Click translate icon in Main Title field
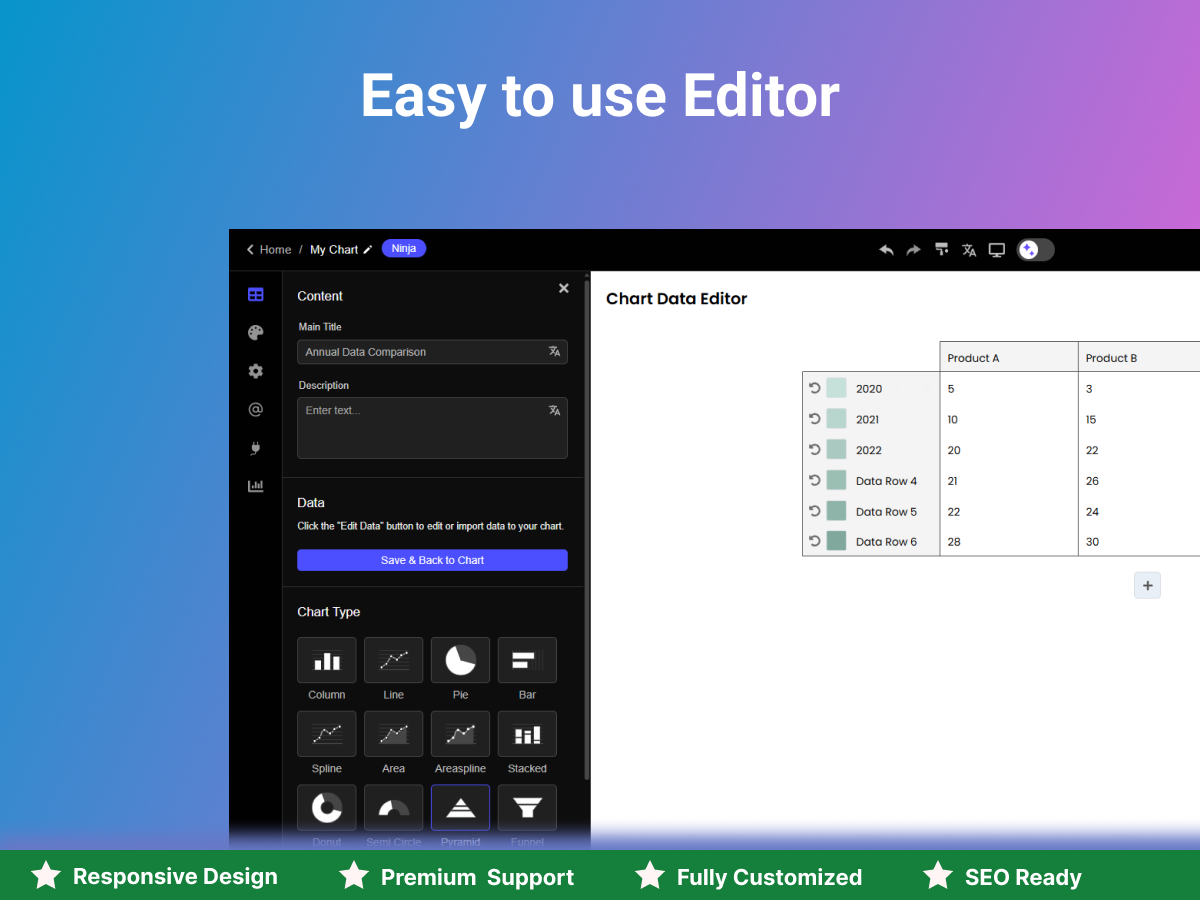 (554, 352)
